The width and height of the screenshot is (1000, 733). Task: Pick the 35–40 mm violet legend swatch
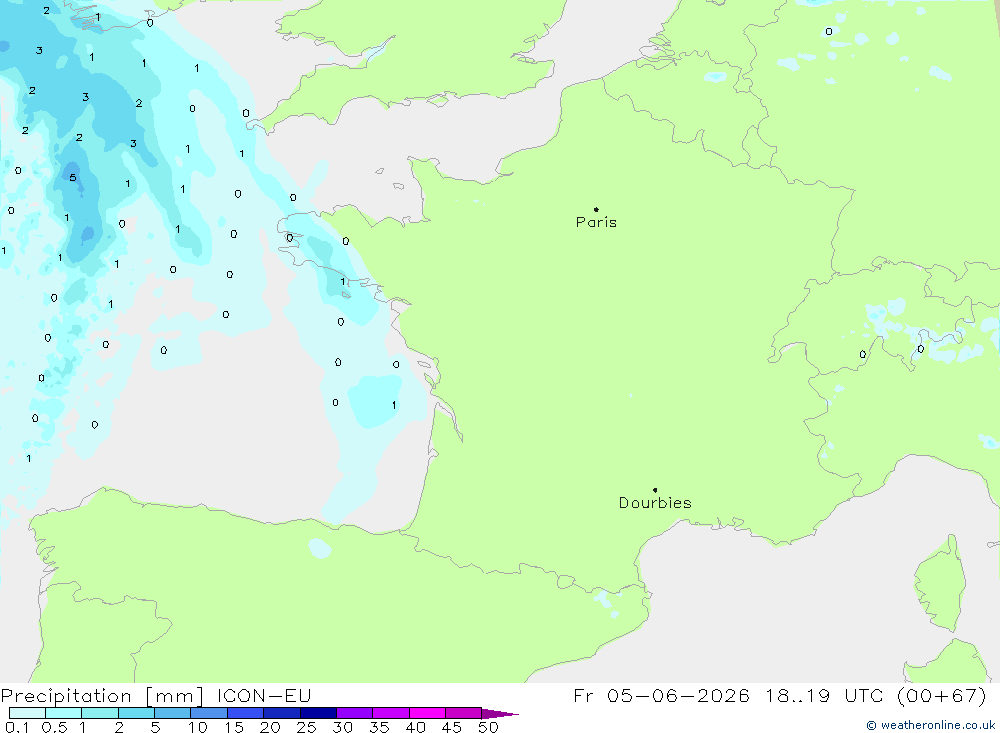391,713
